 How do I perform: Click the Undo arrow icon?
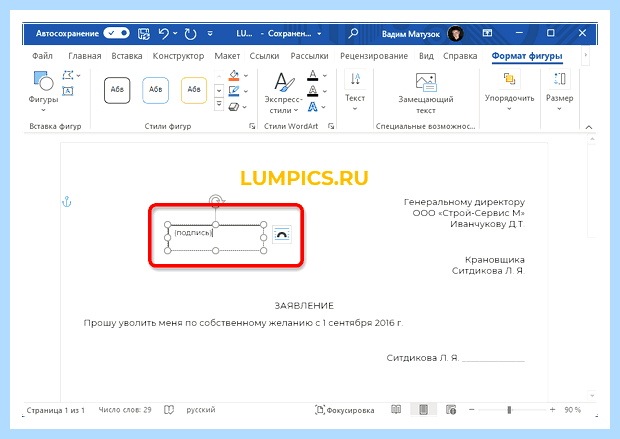pos(163,34)
